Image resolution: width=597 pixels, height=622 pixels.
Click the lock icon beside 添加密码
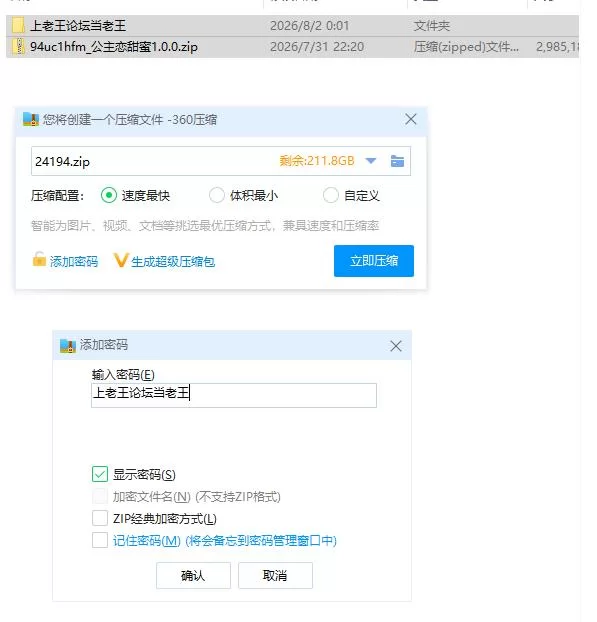(39, 260)
